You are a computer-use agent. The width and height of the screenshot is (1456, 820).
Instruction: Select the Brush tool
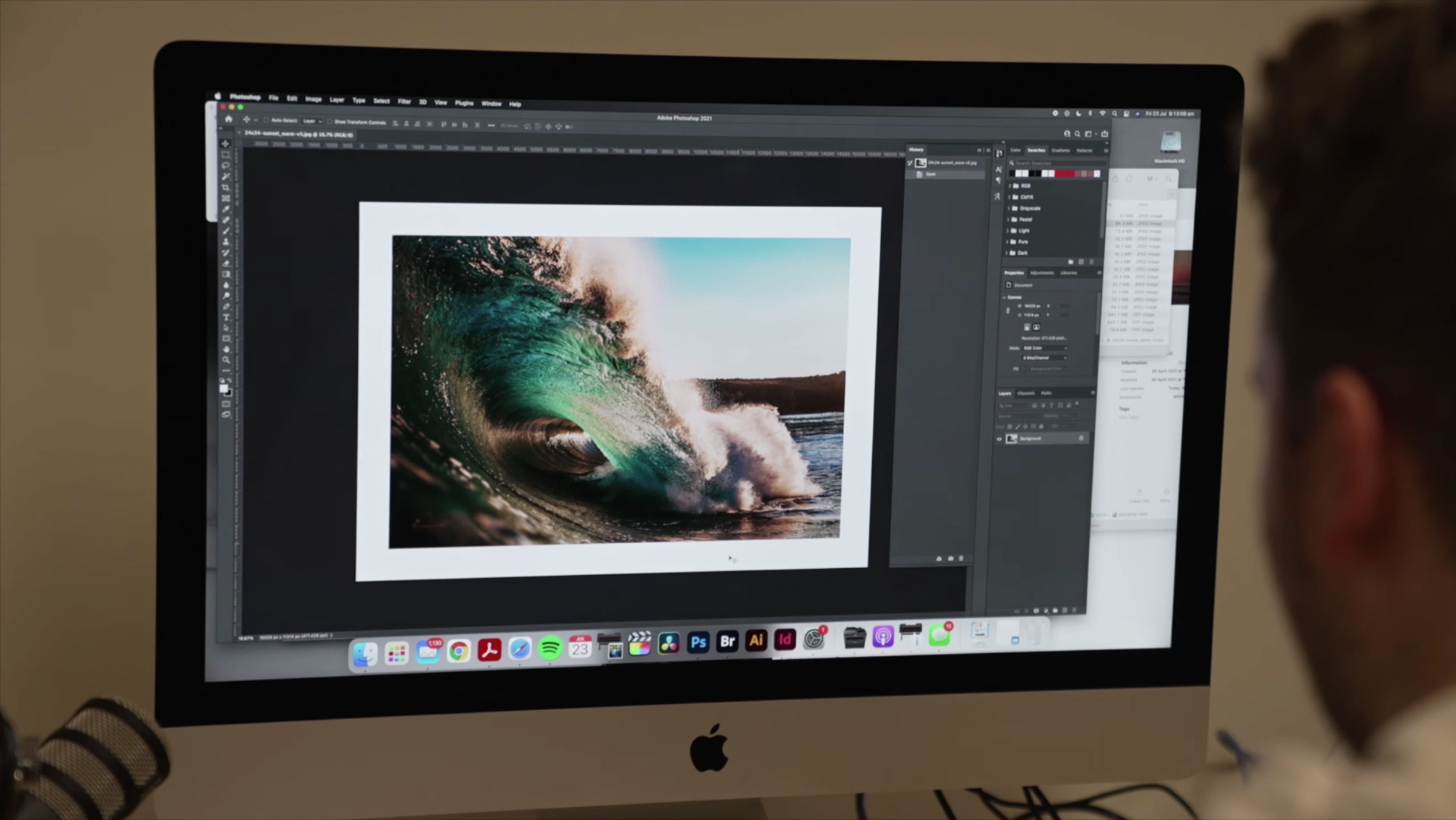point(225,231)
